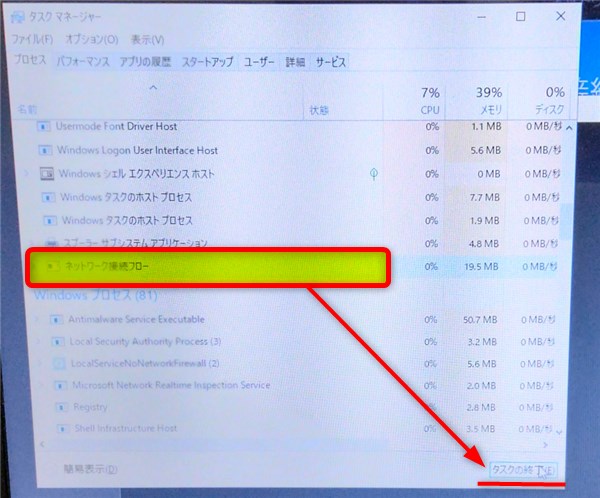The image size is (600, 498).
Task: Expand the Local Security Authority Process row
Action: click(39, 341)
